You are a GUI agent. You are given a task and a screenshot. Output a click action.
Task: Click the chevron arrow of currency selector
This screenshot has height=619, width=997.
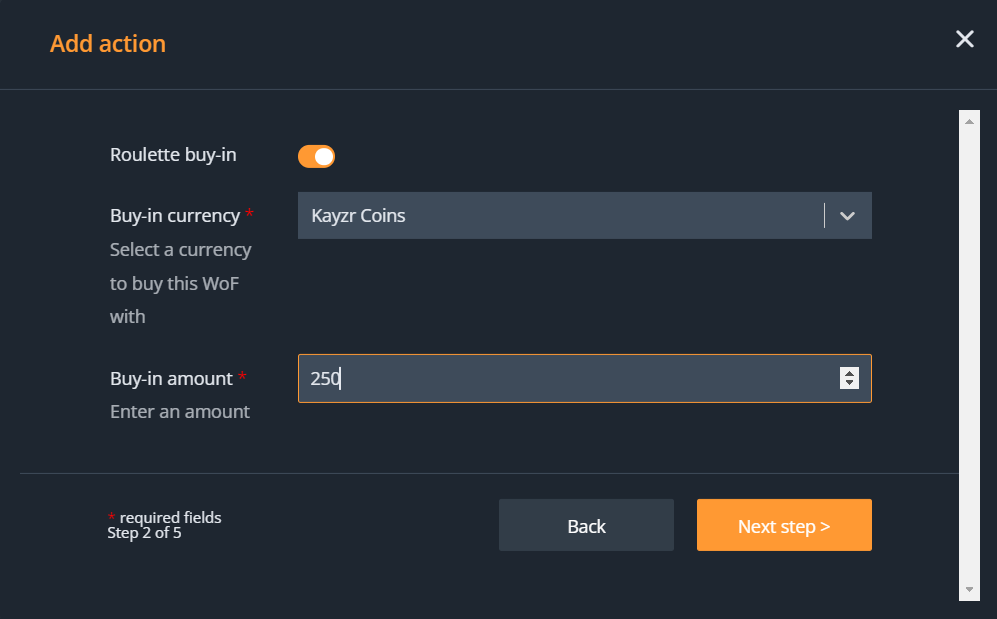[x=848, y=216]
